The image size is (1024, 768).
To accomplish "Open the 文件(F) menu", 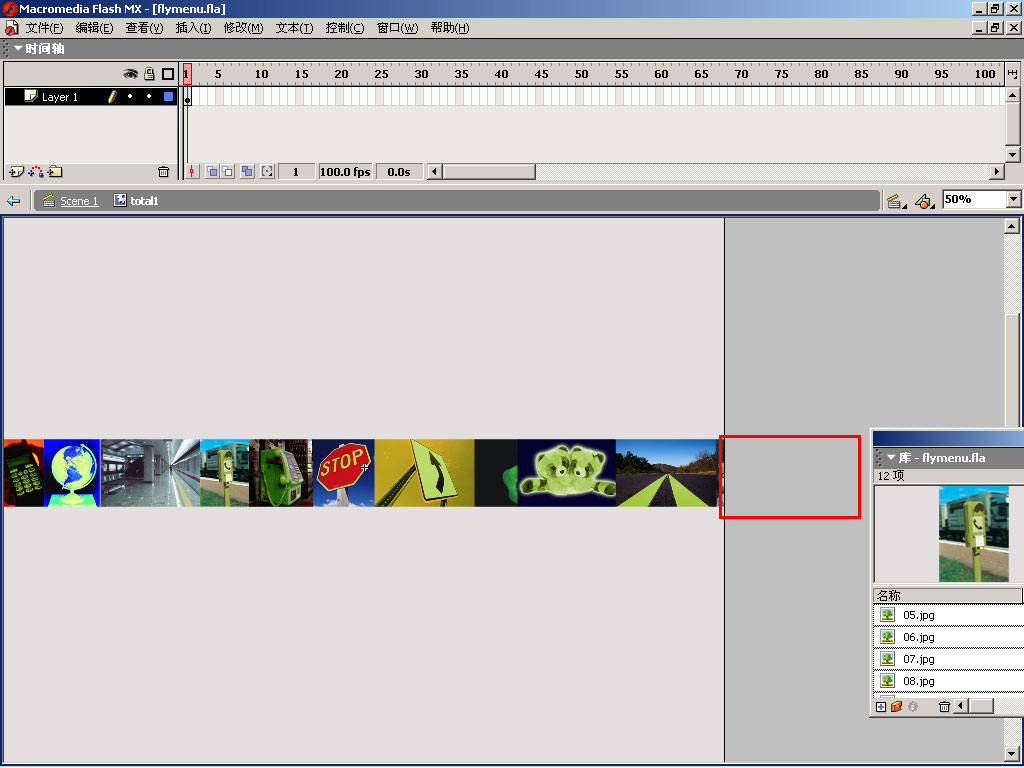I will point(44,28).
